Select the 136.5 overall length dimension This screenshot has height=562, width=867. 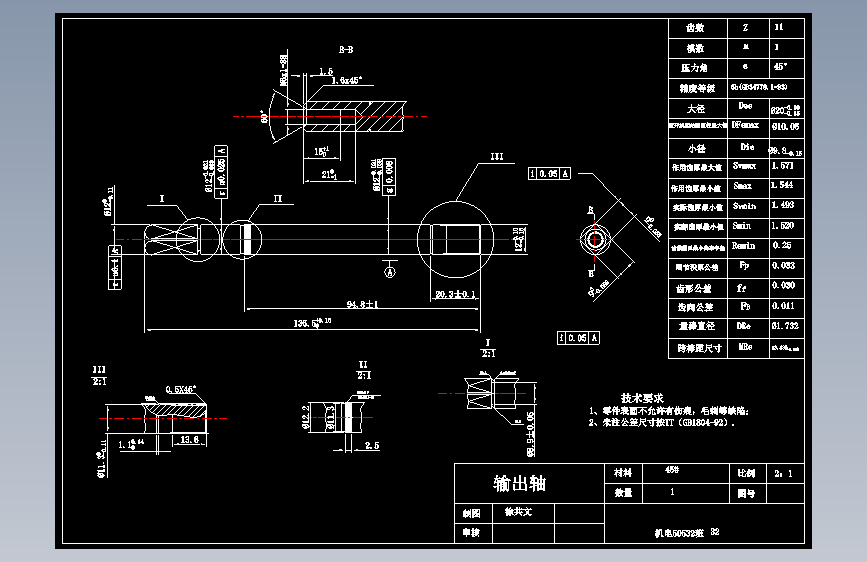tap(312, 322)
